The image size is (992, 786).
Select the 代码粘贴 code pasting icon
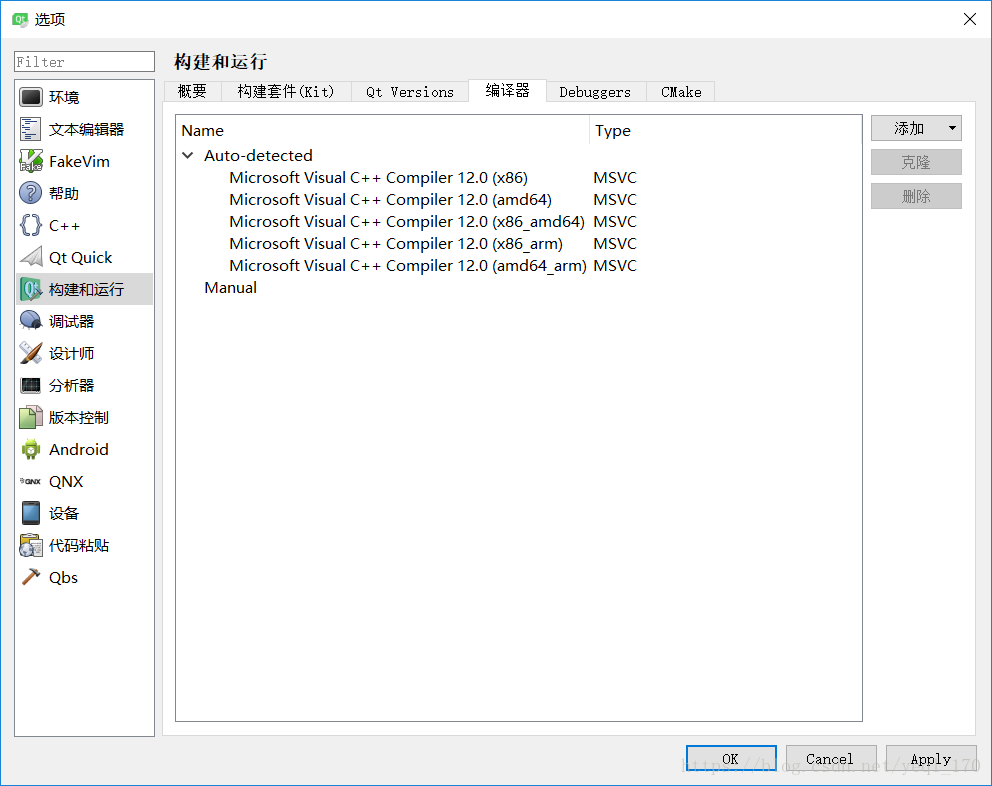click(x=30, y=546)
